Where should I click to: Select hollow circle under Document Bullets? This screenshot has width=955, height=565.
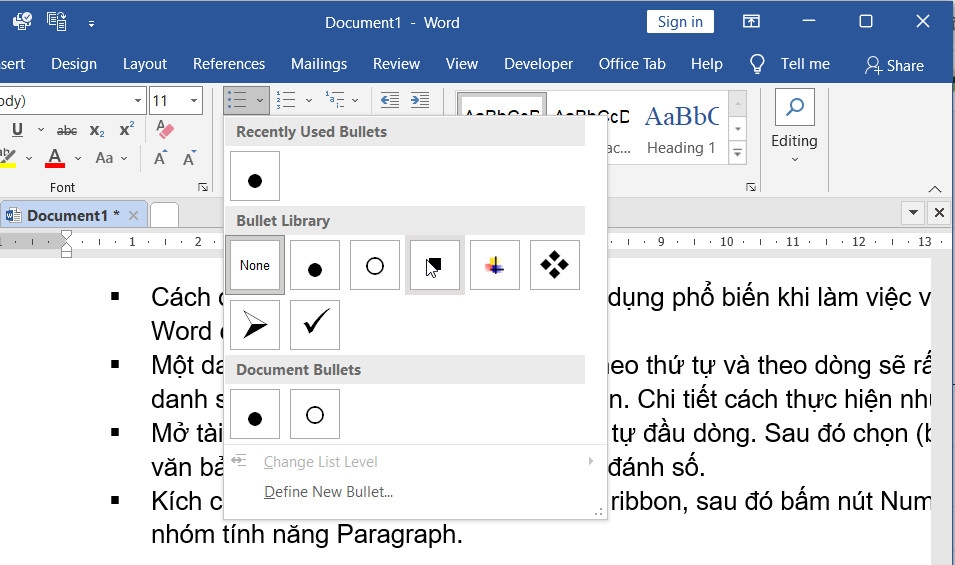pyautogui.click(x=315, y=415)
